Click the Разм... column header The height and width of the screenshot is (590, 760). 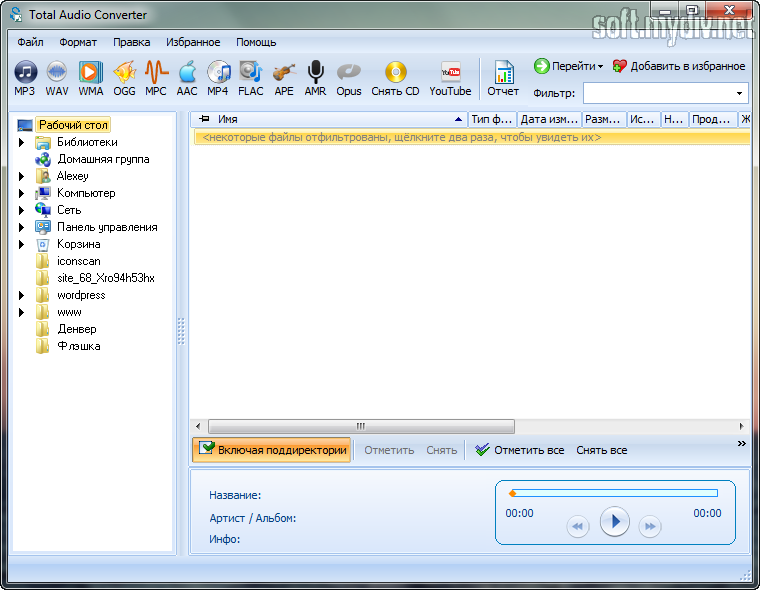coord(603,119)
